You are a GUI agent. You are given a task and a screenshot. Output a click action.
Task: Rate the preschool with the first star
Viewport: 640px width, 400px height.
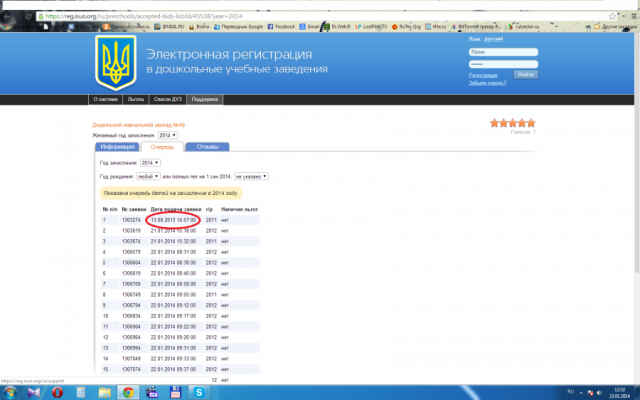point(494,123)
